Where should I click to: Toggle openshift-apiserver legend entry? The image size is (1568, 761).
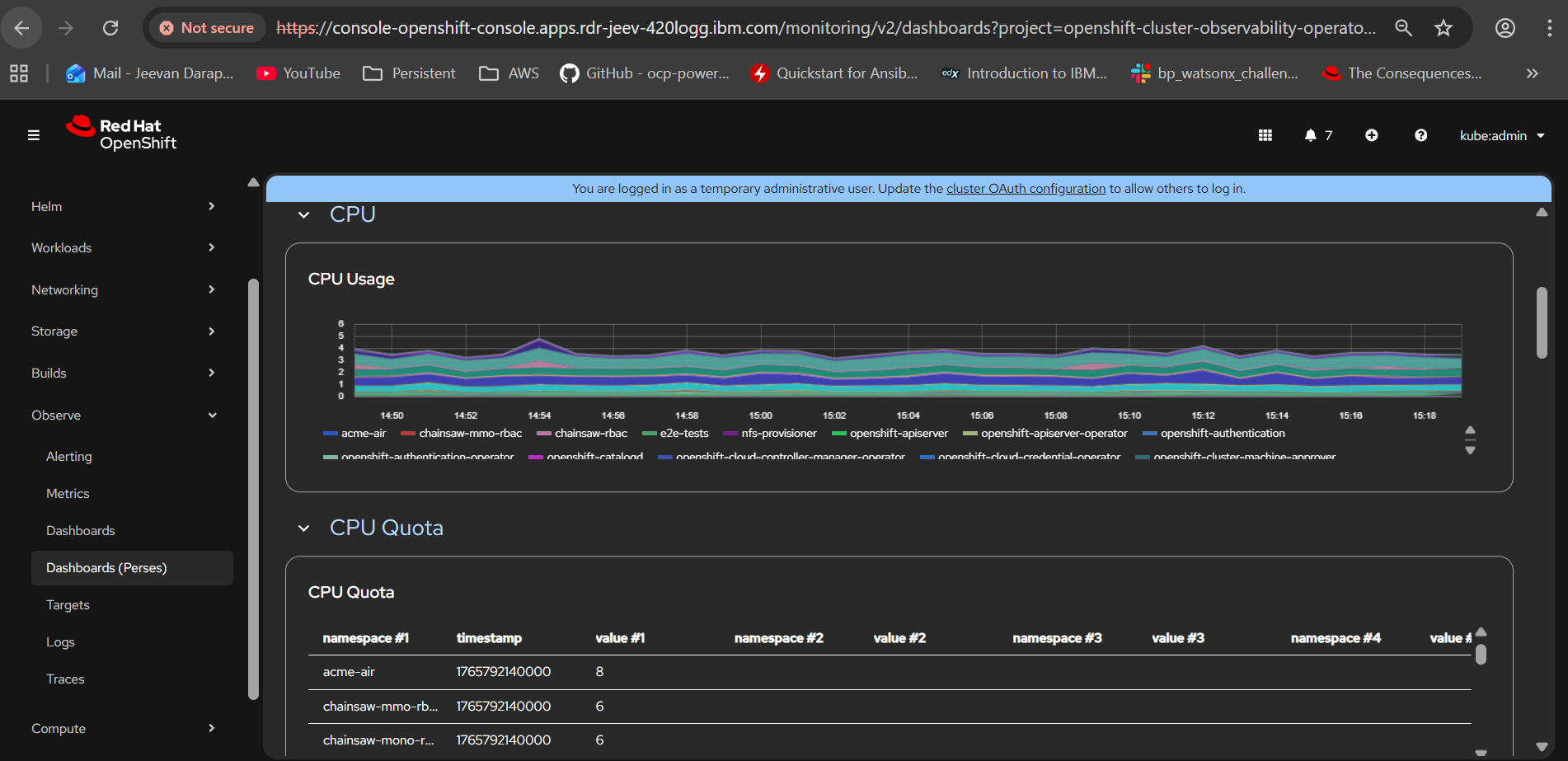tap(898, 434)
